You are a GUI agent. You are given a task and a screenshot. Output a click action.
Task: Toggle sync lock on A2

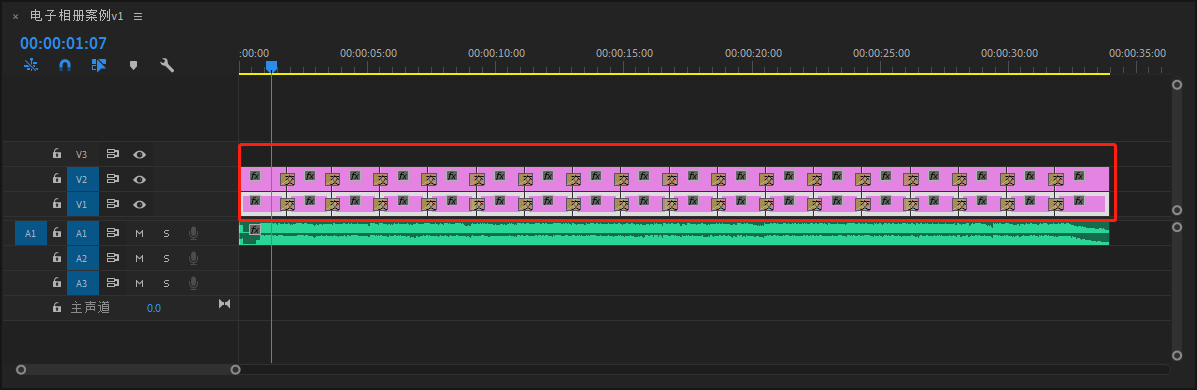pos(113,258)
